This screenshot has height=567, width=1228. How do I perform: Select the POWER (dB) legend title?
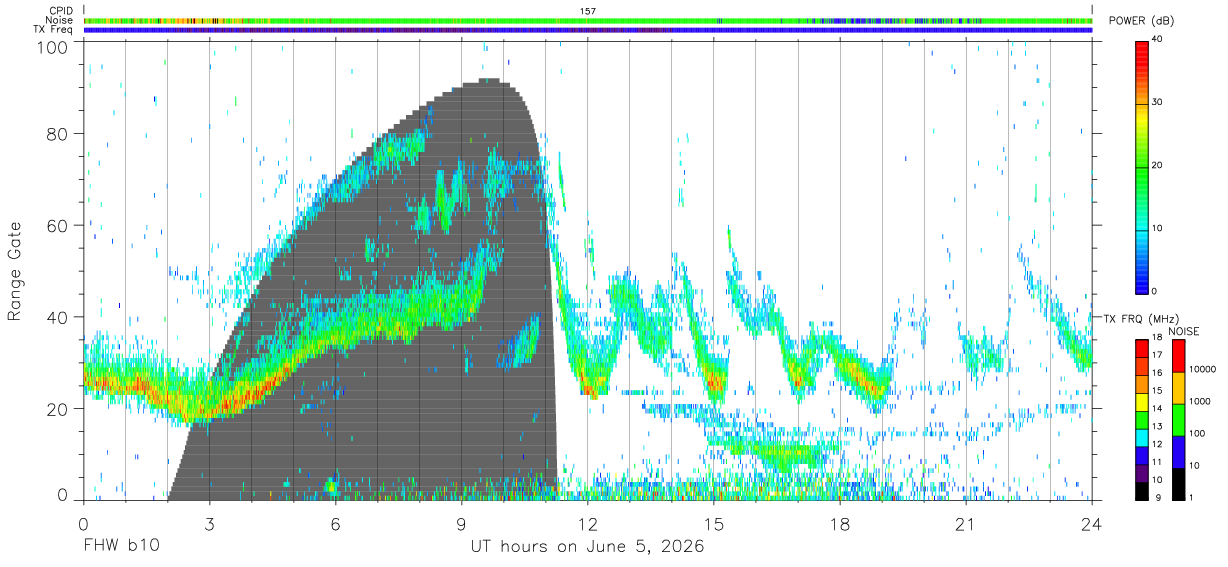[1142, 20]
